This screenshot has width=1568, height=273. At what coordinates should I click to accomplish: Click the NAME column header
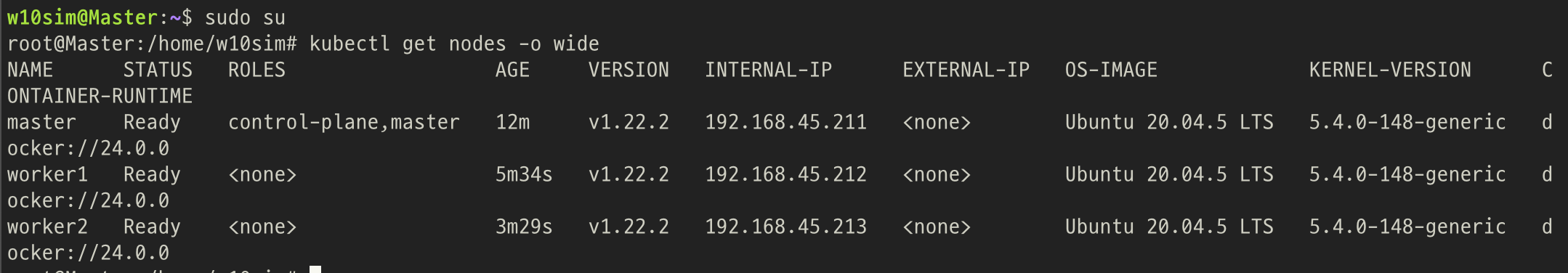point(30,70)
